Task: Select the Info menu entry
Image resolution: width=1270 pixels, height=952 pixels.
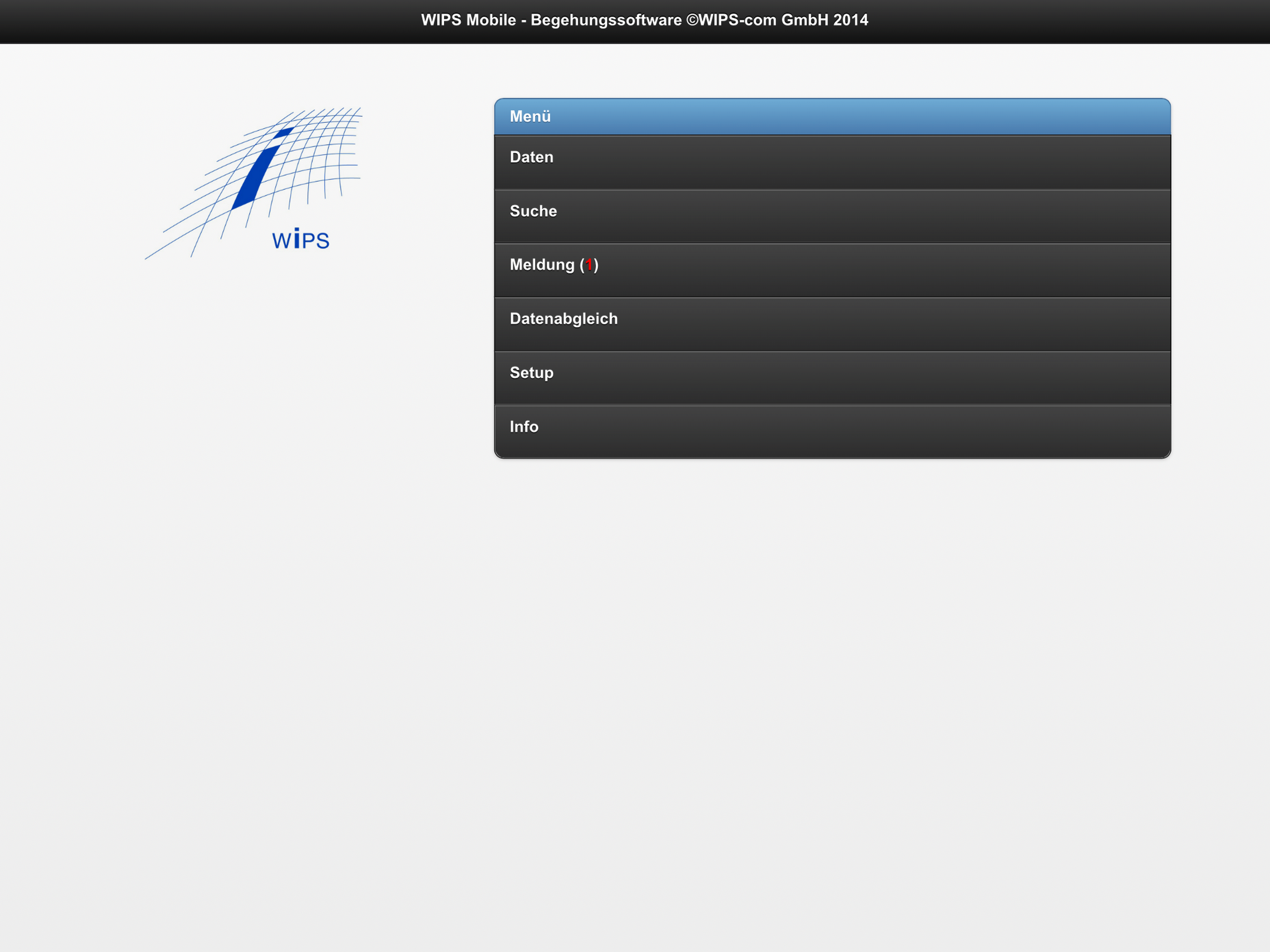Action: click(x=832, y=432)
